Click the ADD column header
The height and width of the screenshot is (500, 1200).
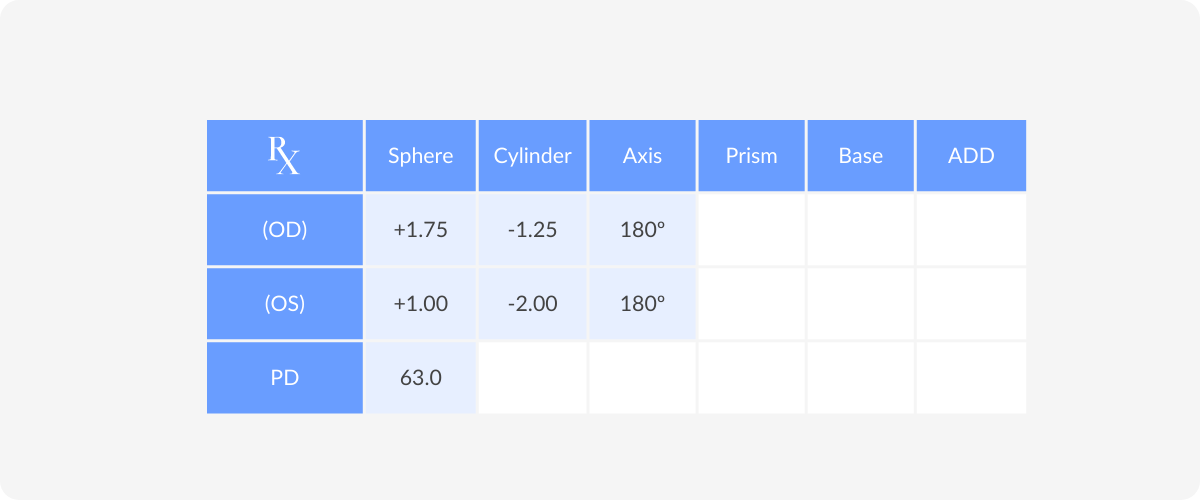(971, 156)
